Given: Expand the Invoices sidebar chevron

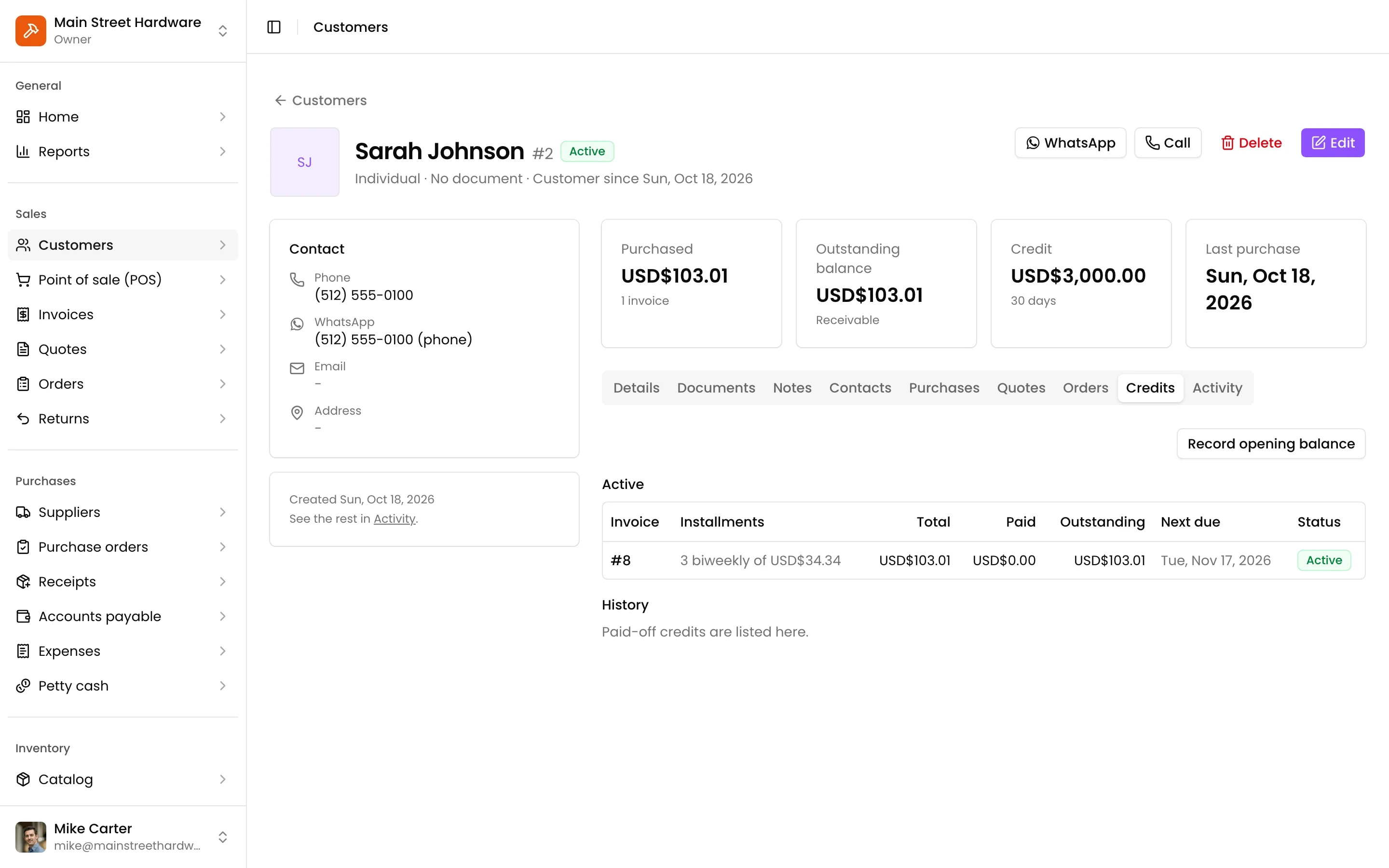Looking at the screenshot, I should 223,314.
